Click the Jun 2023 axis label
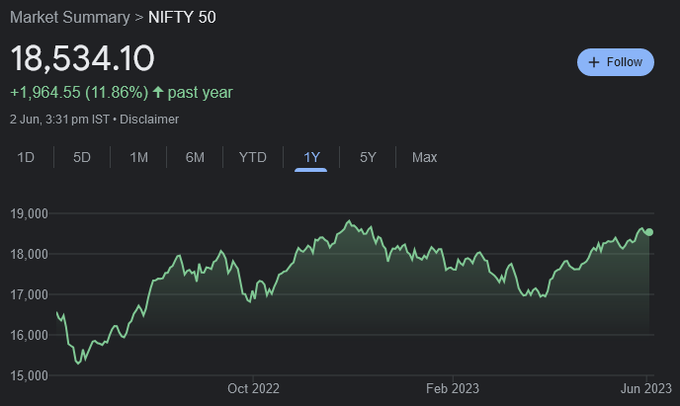Screen dimensions: 680x406 (x=646, y=388)
